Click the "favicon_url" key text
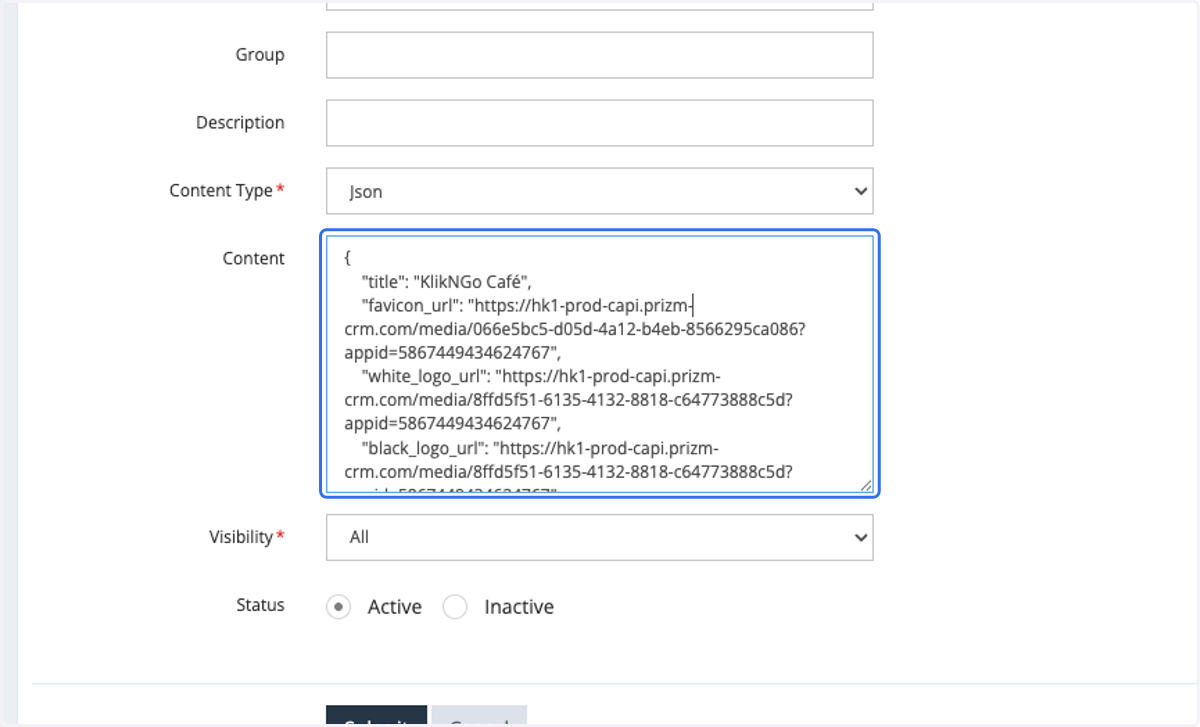 click(412, 305)
